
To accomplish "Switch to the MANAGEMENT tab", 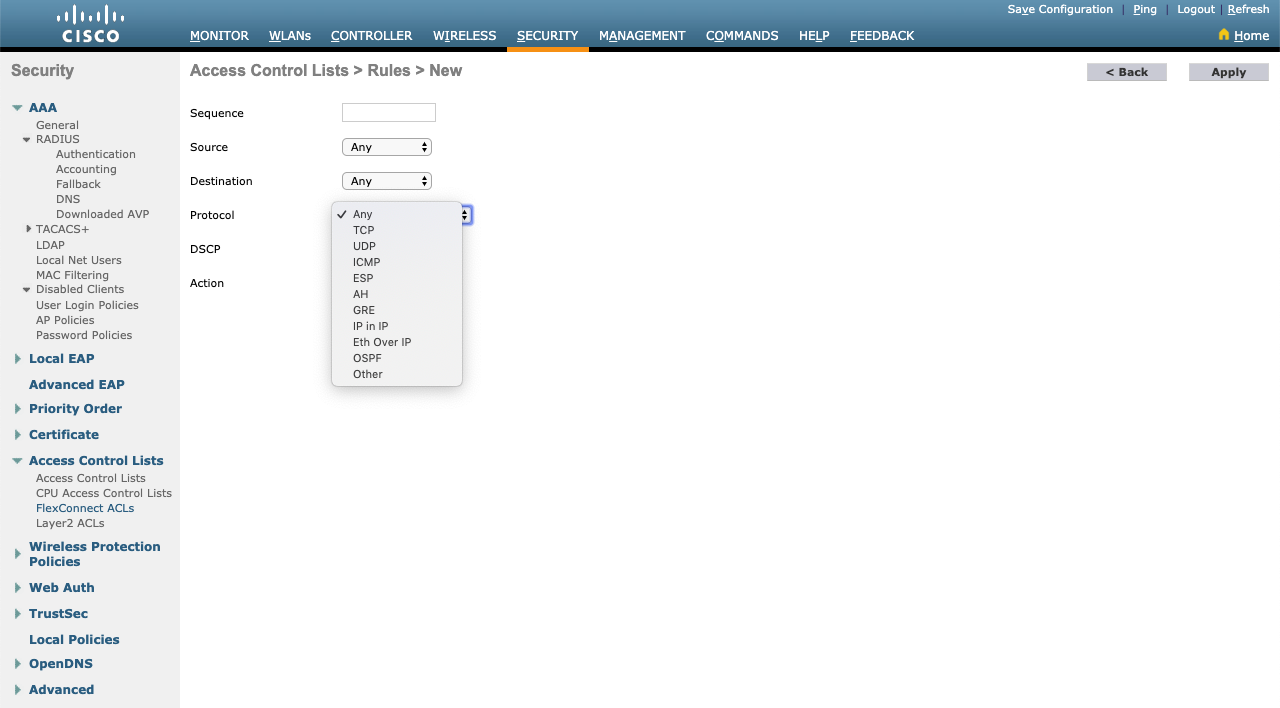I will point(642,35).
